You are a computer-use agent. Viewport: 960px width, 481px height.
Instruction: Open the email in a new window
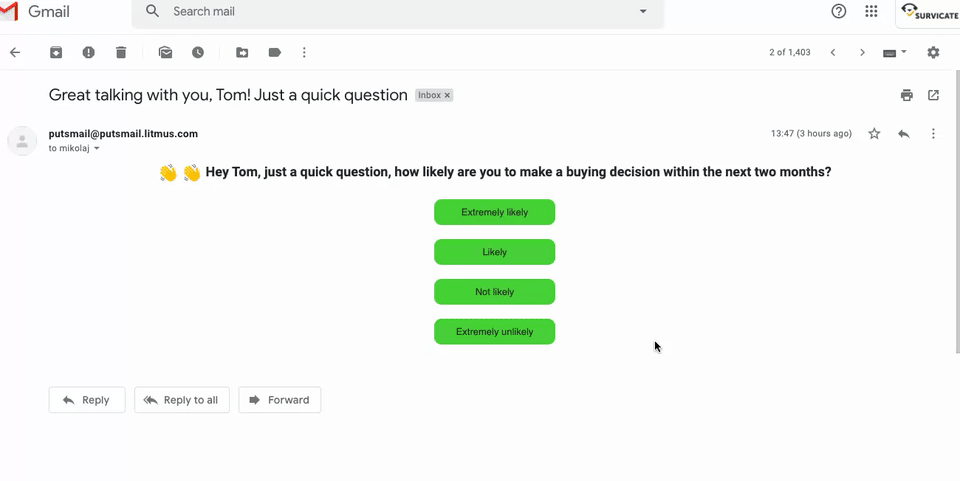pos(933,95)
